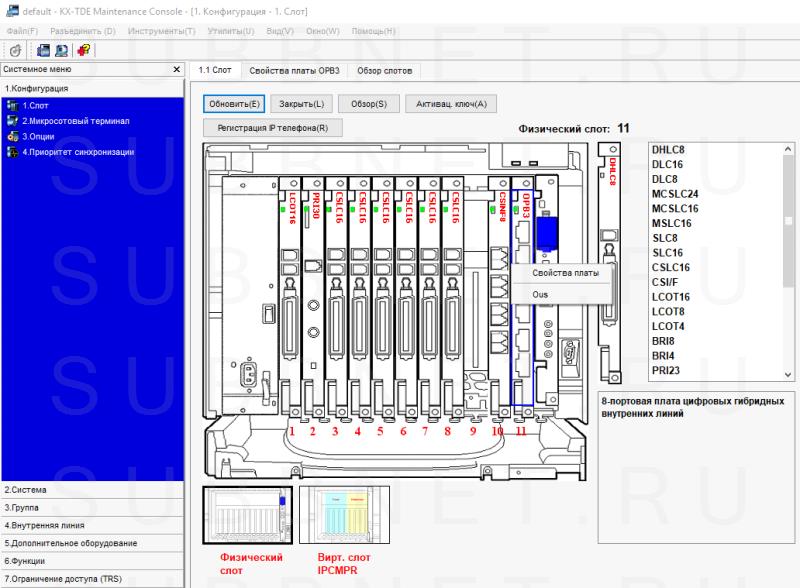
Task: Choose 'Ous' in the context menu
Action: (x=541, y=295)
